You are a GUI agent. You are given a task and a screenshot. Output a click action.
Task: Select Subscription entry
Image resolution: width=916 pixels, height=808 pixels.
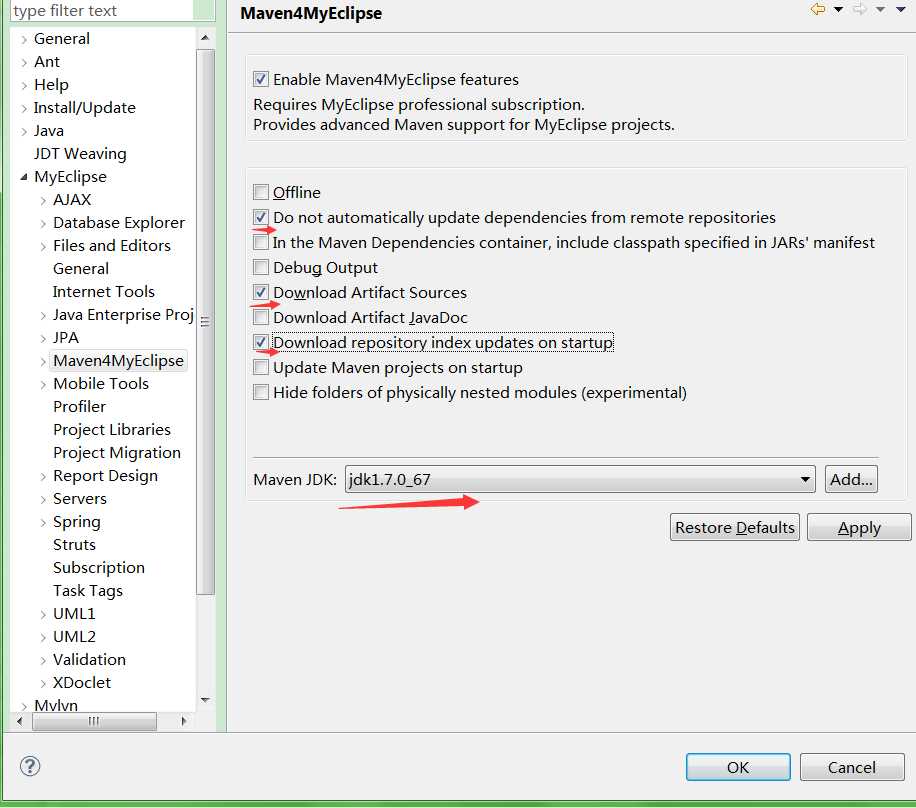(99, 568)
